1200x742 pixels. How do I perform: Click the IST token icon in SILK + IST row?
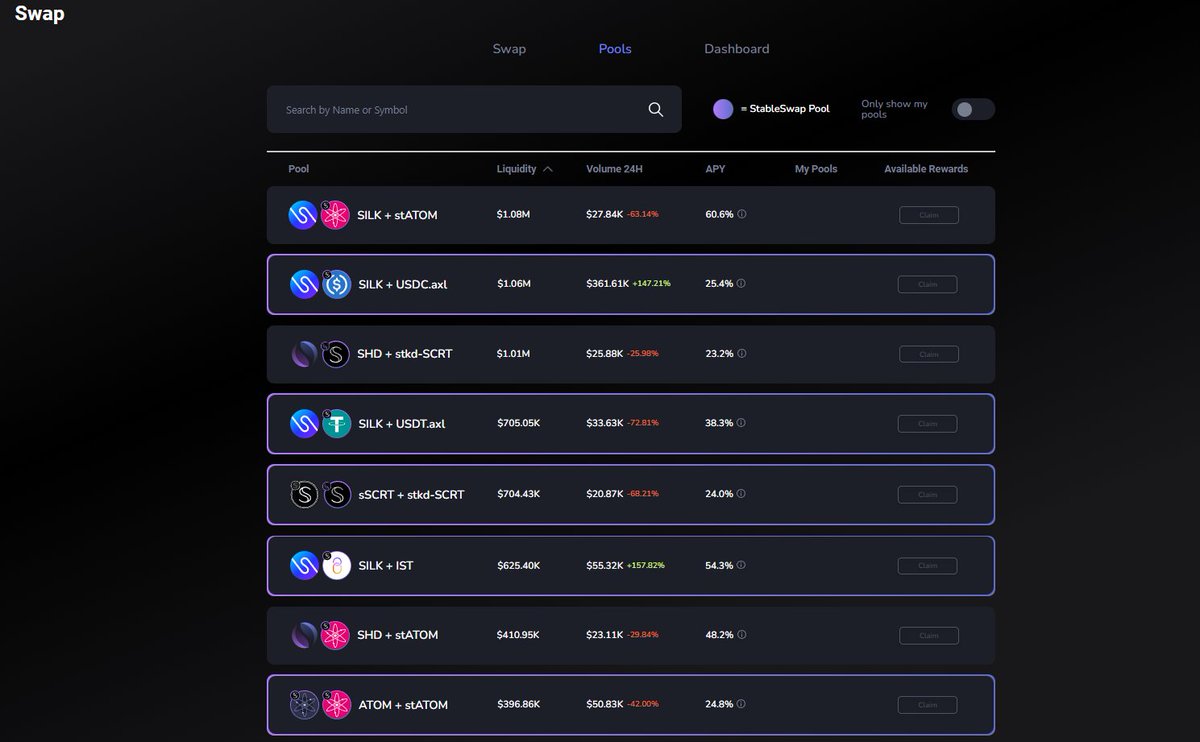click(336, 565)
